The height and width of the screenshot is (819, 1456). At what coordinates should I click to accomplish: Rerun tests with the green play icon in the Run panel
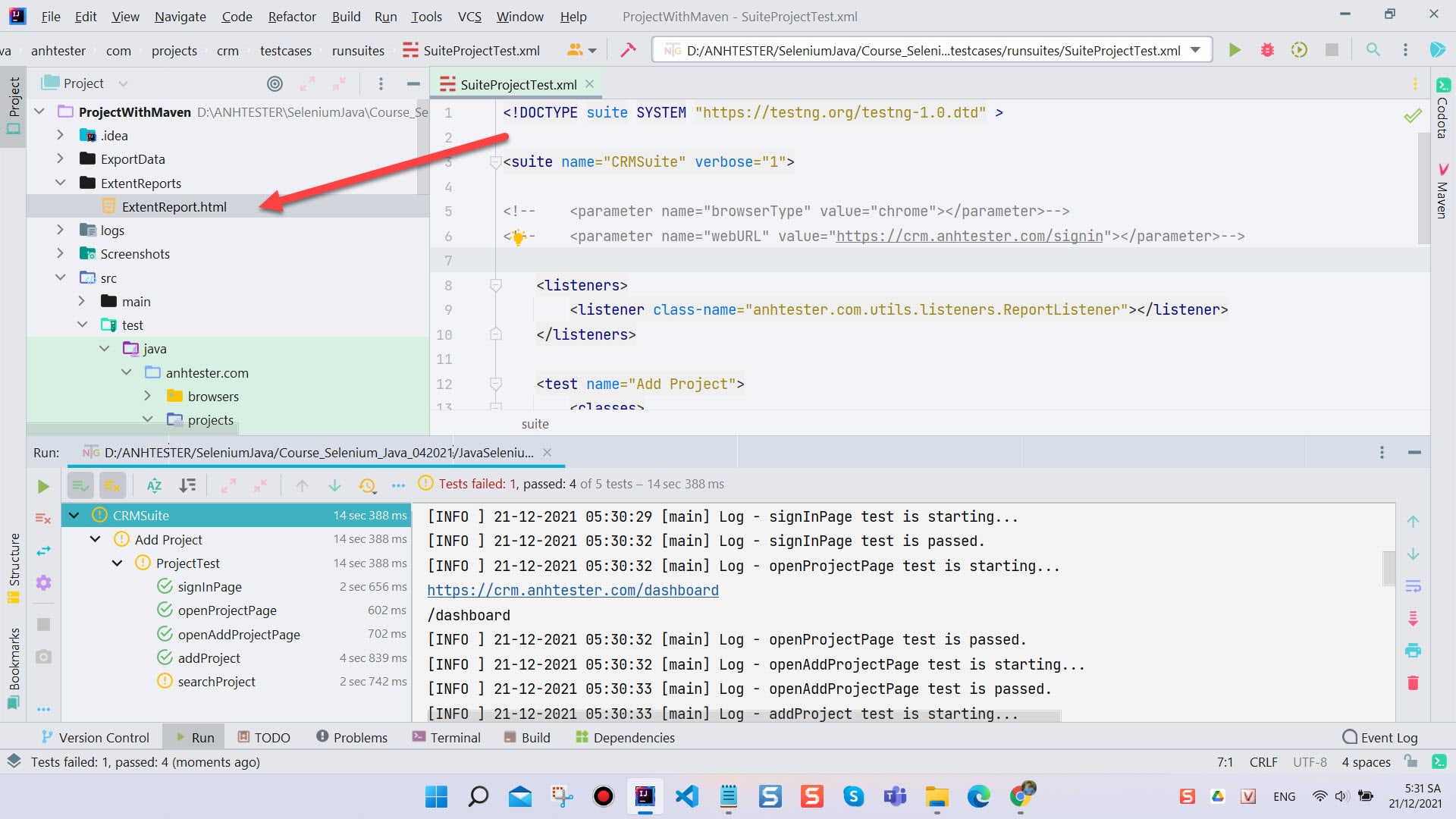[x=43, y=486]
